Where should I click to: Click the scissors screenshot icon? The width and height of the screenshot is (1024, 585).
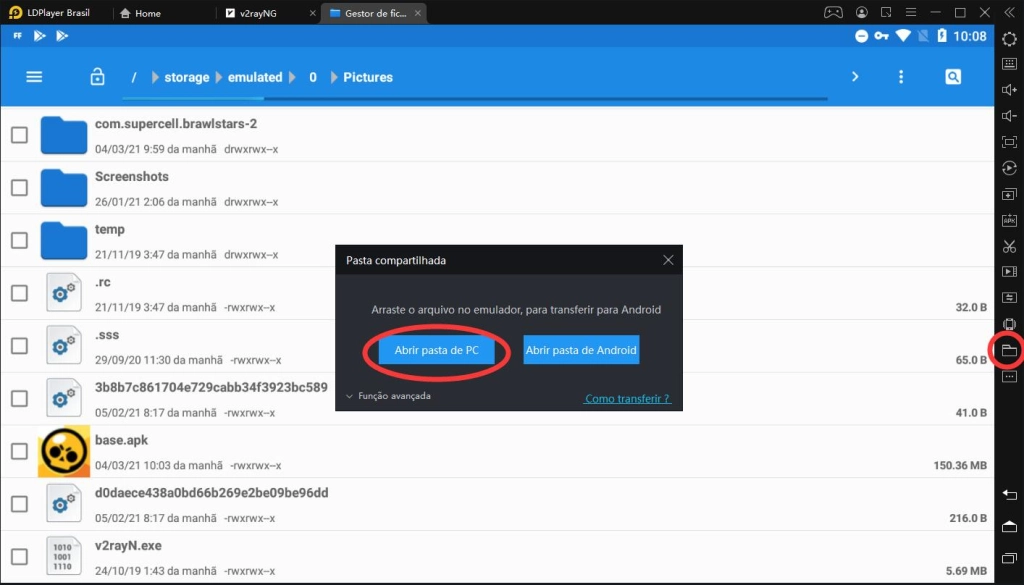(1008, 246)
